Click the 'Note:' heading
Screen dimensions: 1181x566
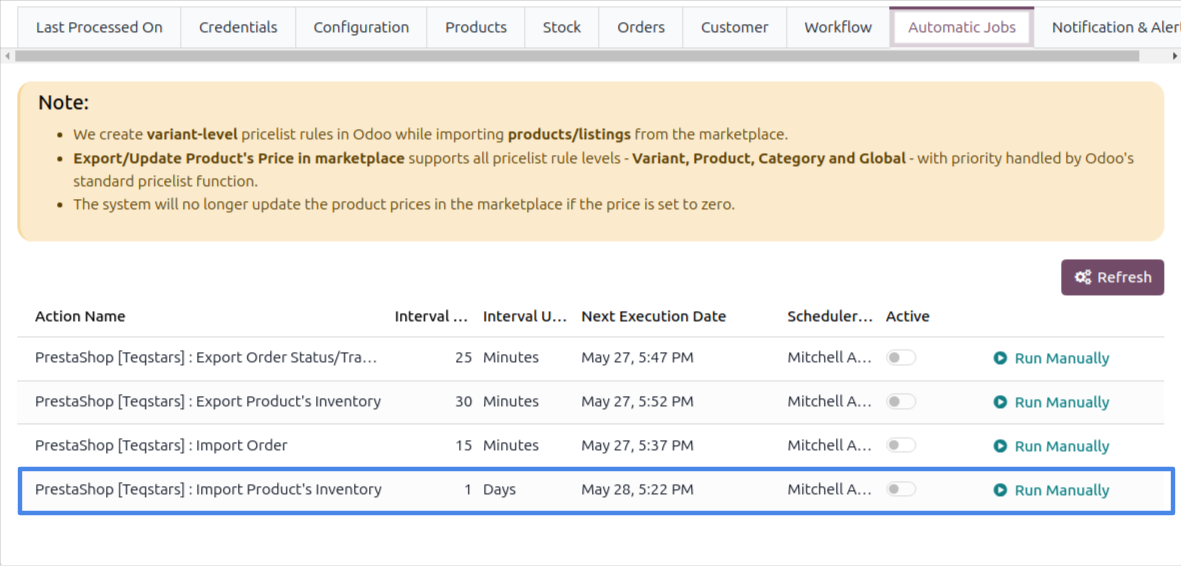(x=63, y=103)
